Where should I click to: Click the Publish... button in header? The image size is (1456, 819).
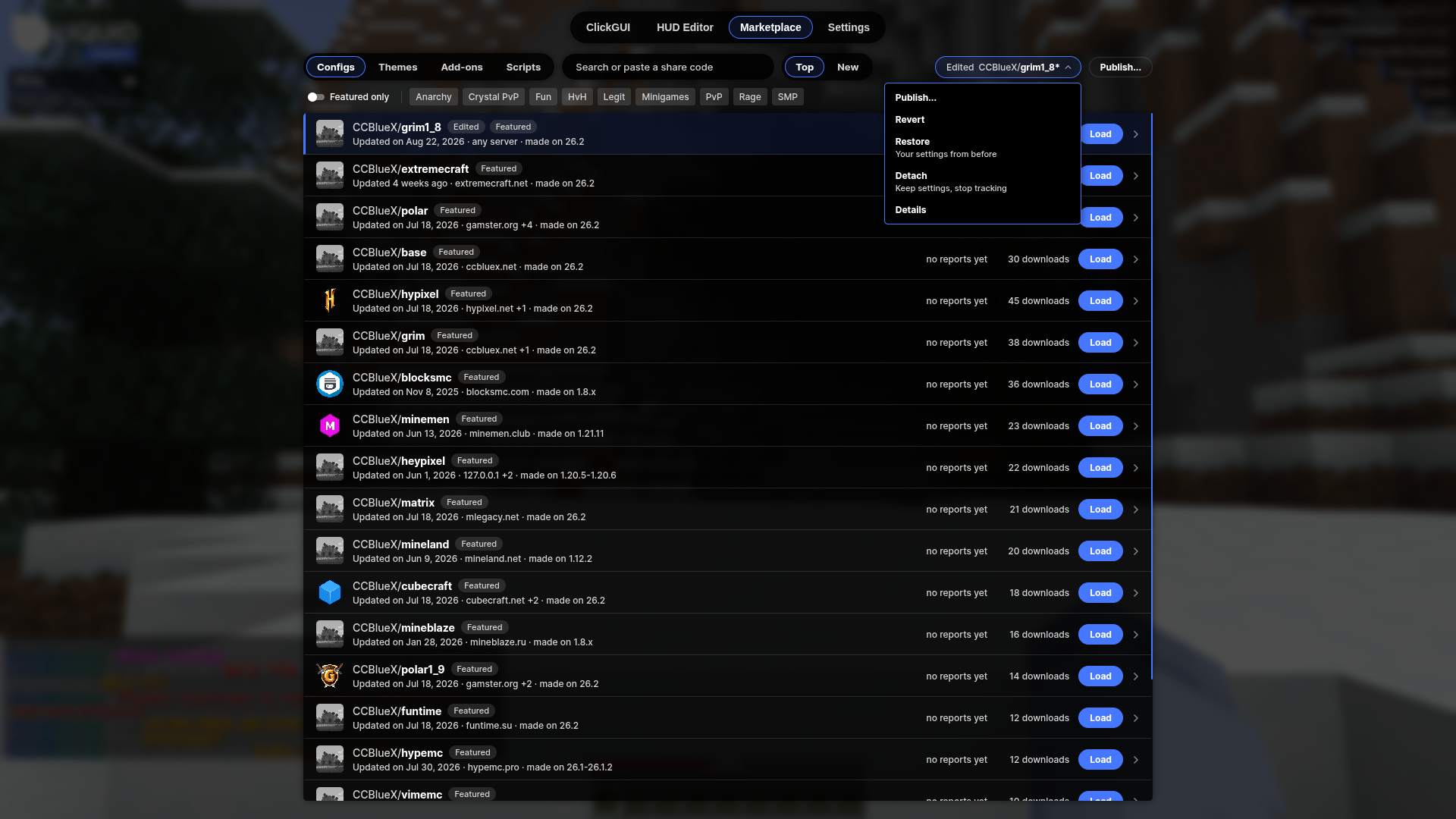point(1120,67)
